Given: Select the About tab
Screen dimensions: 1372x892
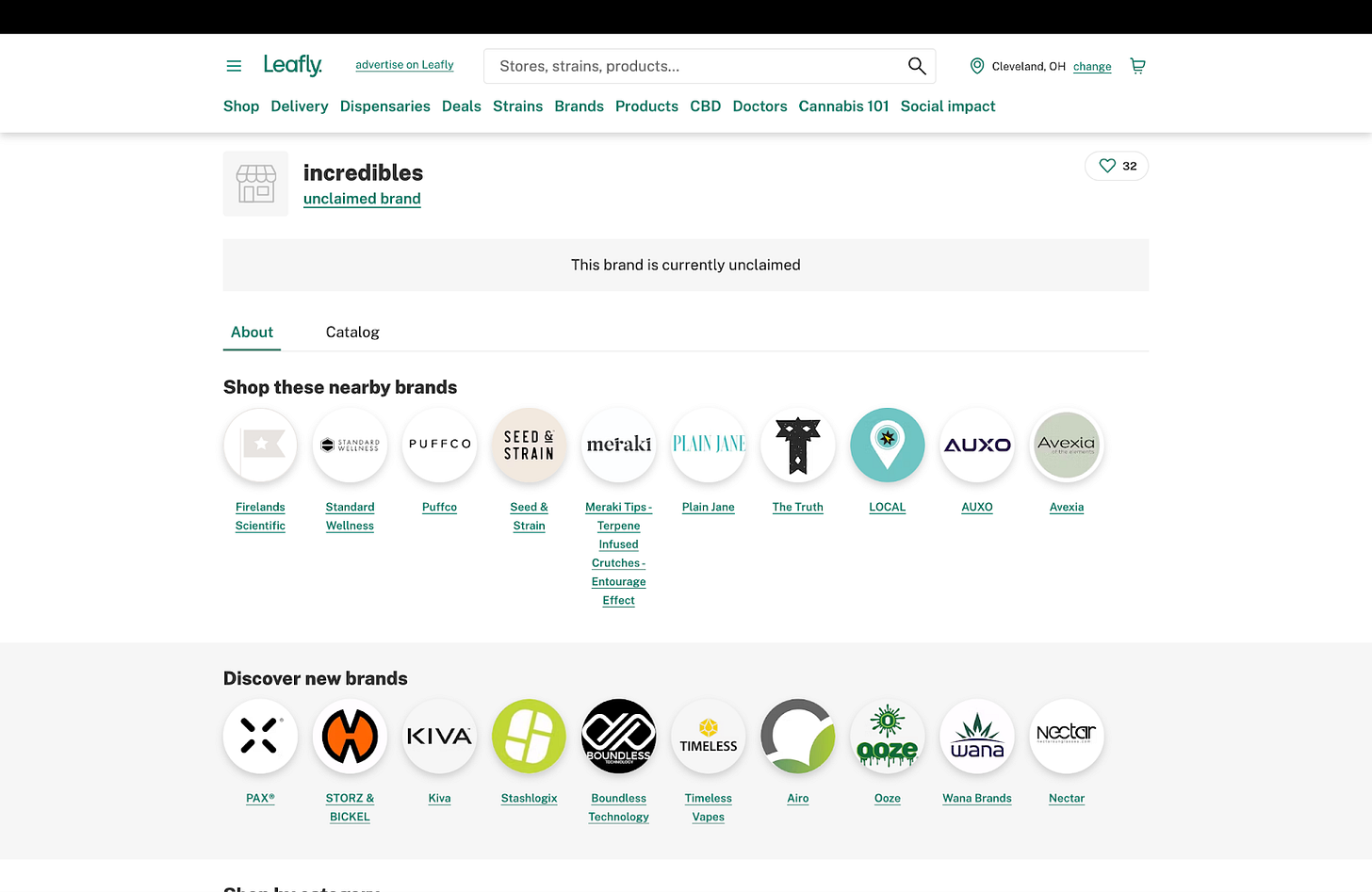Looking at the screenshot, I should 252,332.
